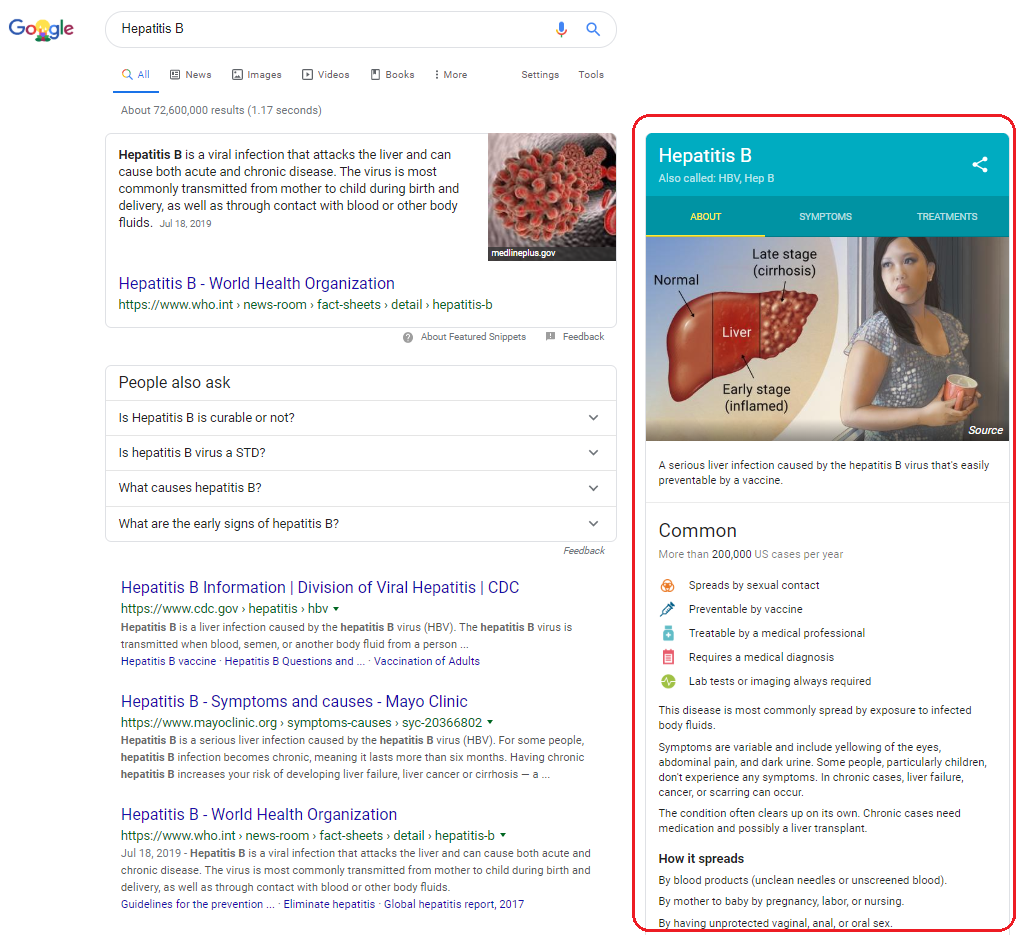Click the 'Also called: HBV, Hep B' subtitle

pyautogui.click(x=716, y=178)
